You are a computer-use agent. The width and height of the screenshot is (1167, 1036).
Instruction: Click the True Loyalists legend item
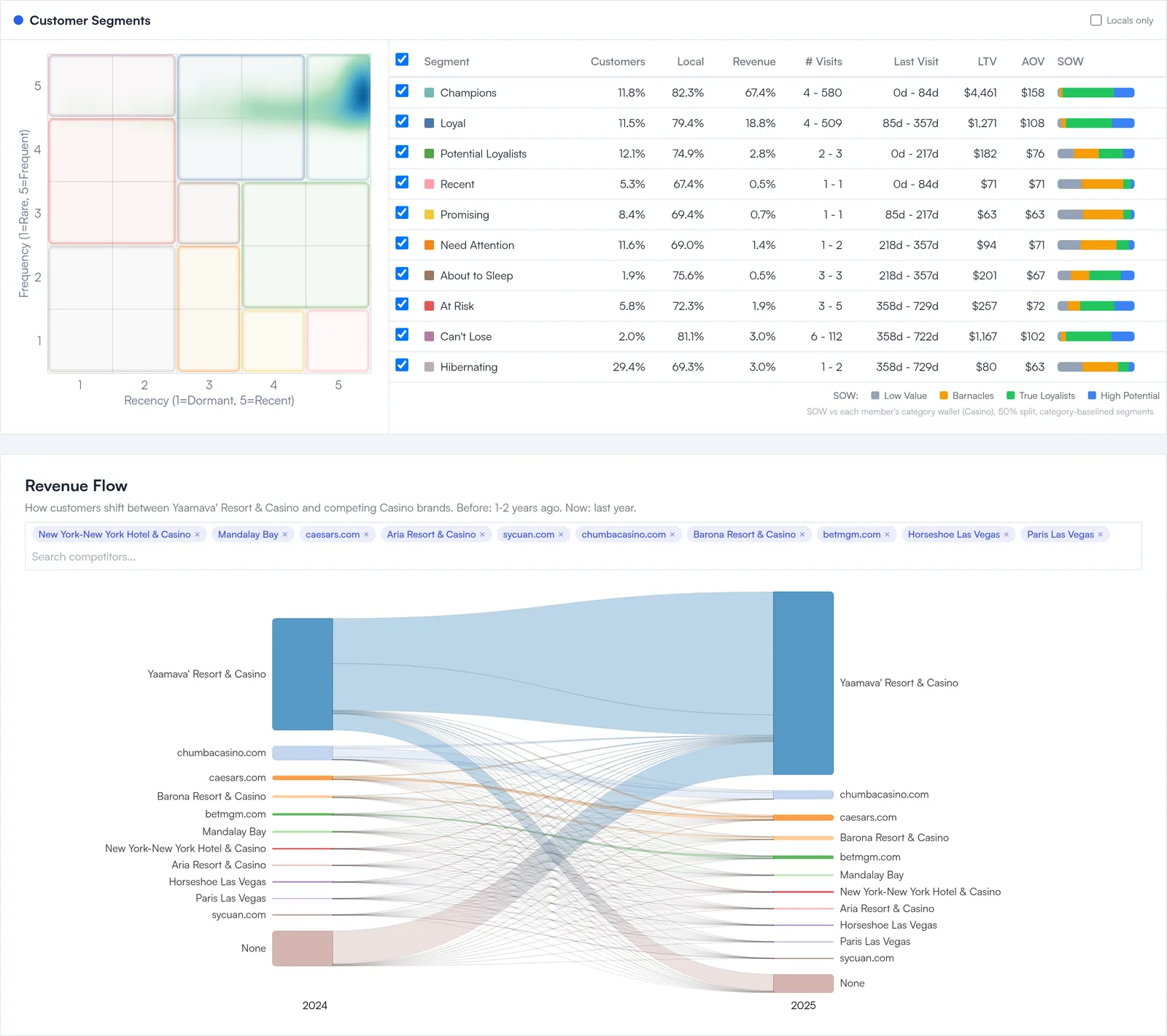[x=1040, y=396]
